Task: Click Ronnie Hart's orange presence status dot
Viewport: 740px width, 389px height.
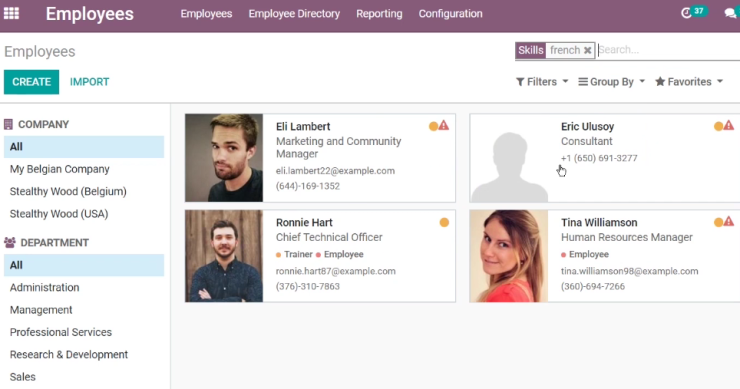Action: pos(444,222)
